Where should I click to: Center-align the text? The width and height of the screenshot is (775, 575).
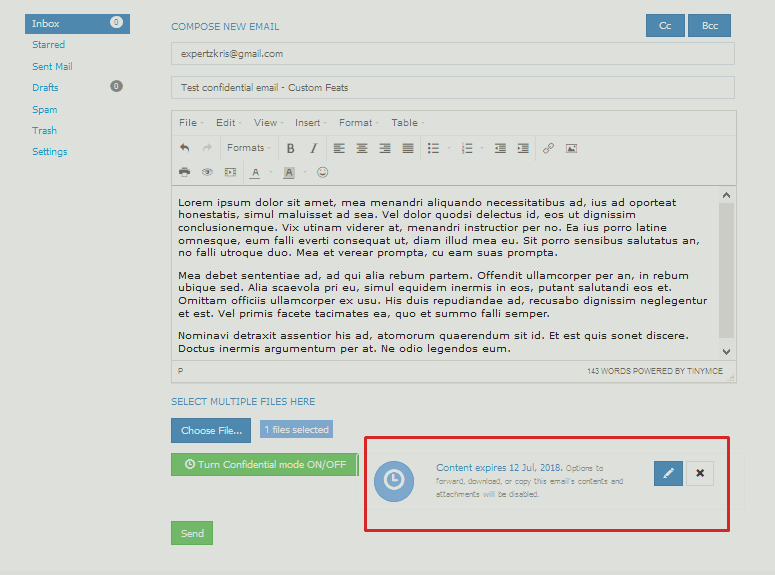coord(362,148)
